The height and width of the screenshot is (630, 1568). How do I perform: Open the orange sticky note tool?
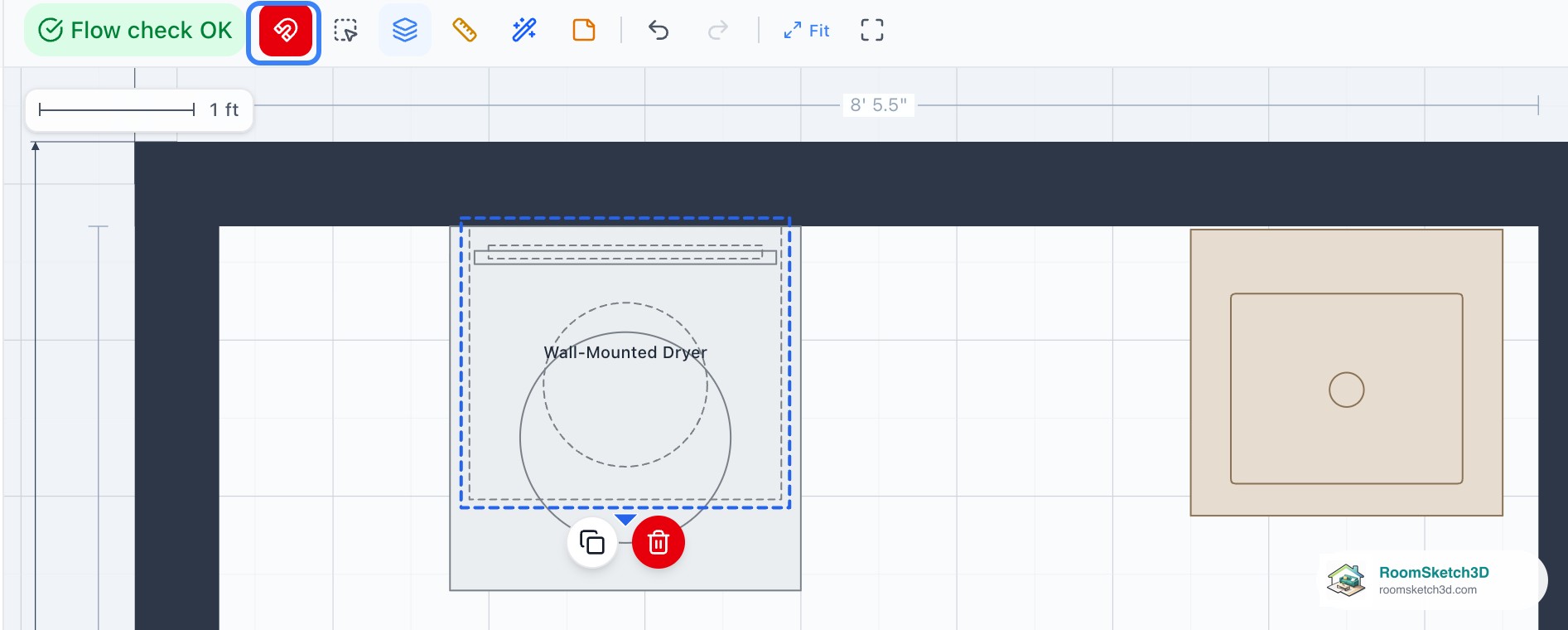pos(584,31)
